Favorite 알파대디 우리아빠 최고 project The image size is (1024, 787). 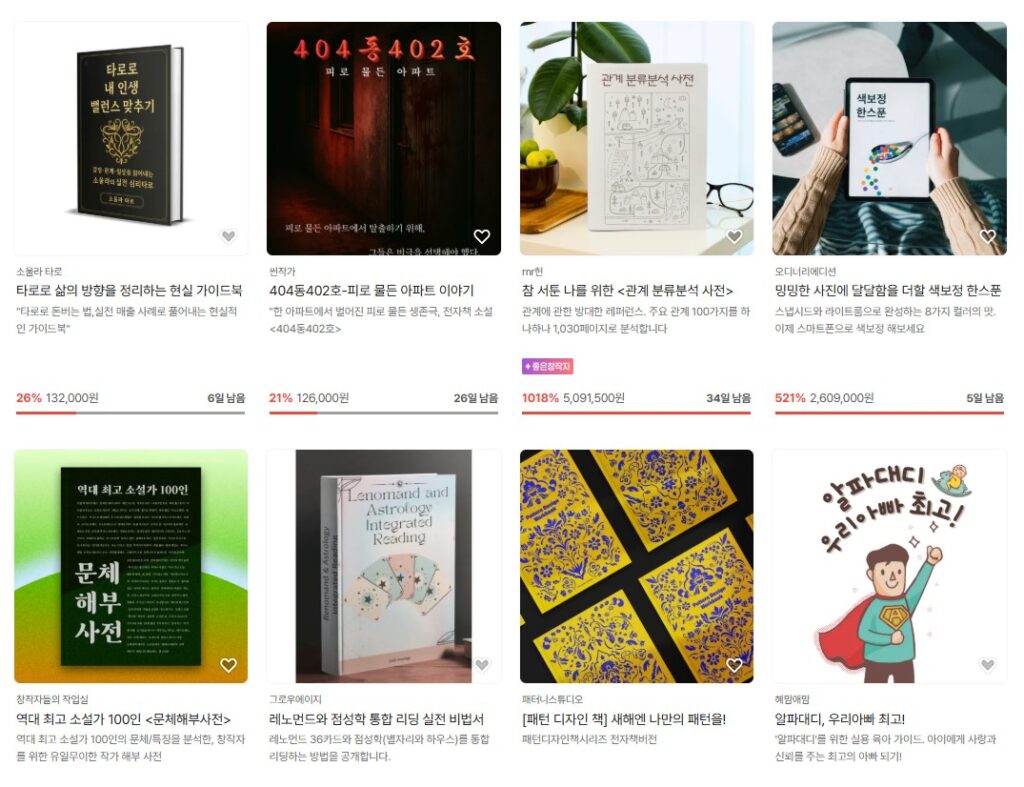pos(987,665)
